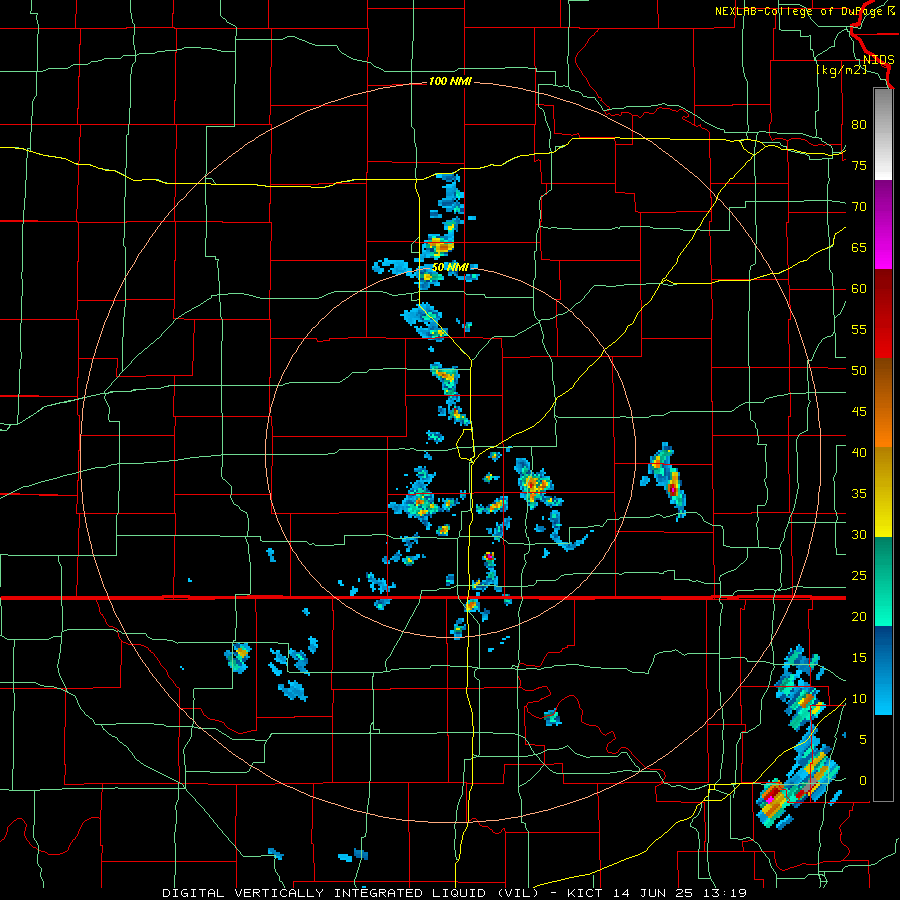Click the legend value 70
This screenshot has width=900, height=900.
pos(859,207)
